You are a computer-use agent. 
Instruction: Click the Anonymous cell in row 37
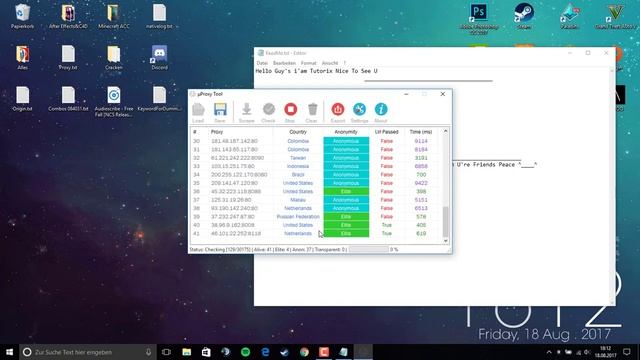pos(346,200)
